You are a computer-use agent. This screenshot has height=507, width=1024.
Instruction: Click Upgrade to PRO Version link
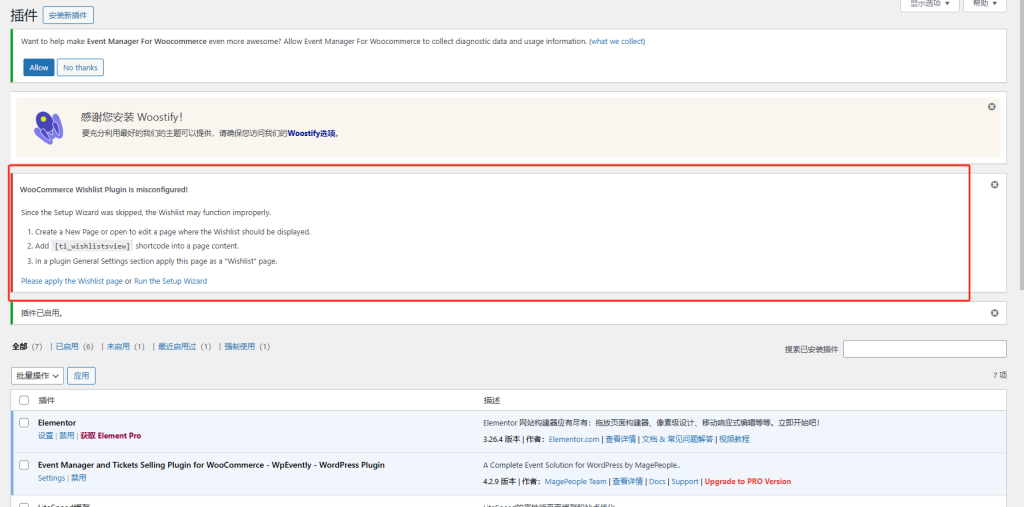747,481
